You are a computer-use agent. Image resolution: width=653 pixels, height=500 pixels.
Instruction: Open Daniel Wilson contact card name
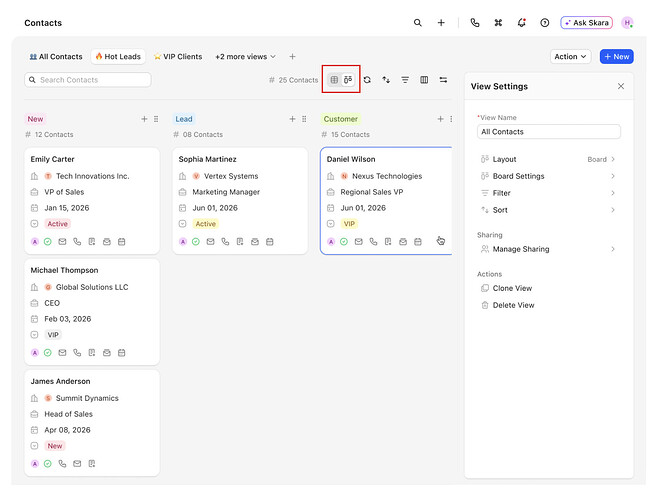coord(351,159)
